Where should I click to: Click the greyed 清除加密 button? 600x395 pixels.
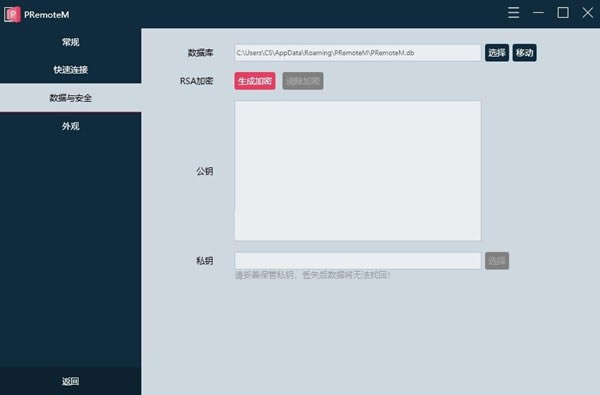(x=303, y=81)
